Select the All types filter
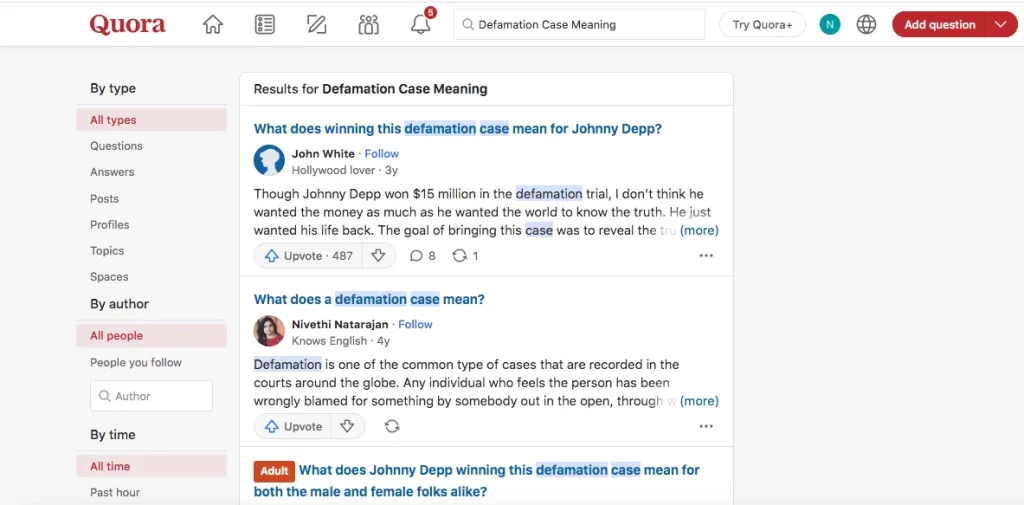Image resolution: width=1024 pixels, height=505 pixels. coord(152,120)
